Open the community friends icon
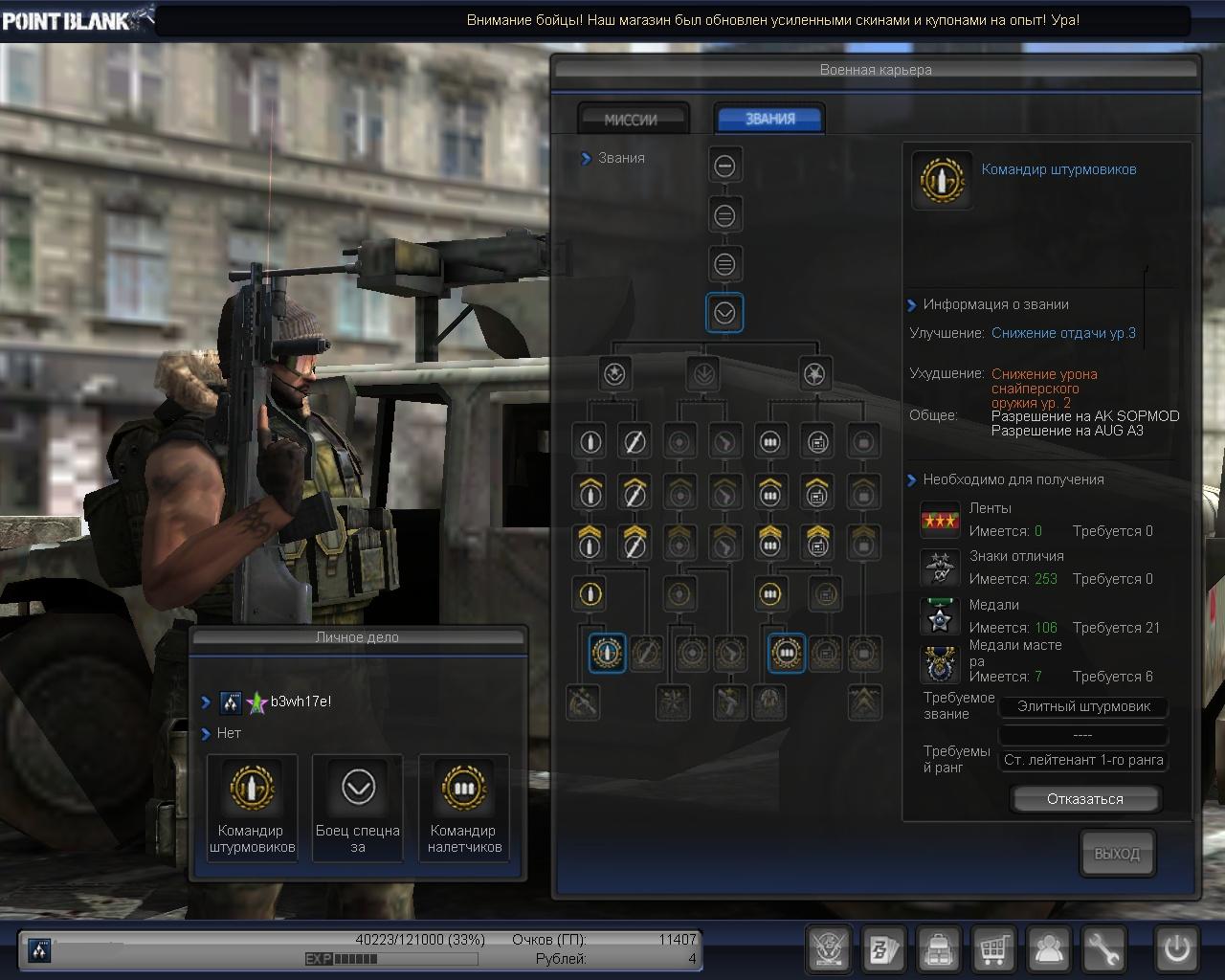Image resolution: width=1225 pixels, height=980 pixels. 1049,950
